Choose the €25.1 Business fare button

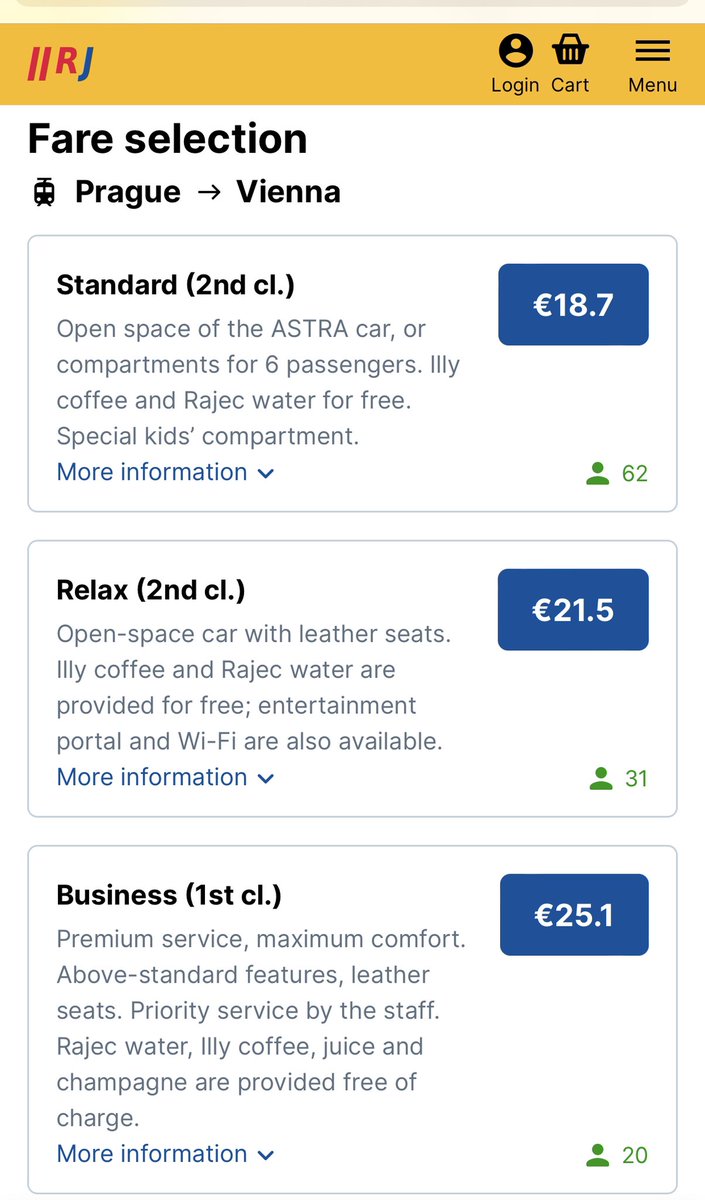click(x=574, y=915)
